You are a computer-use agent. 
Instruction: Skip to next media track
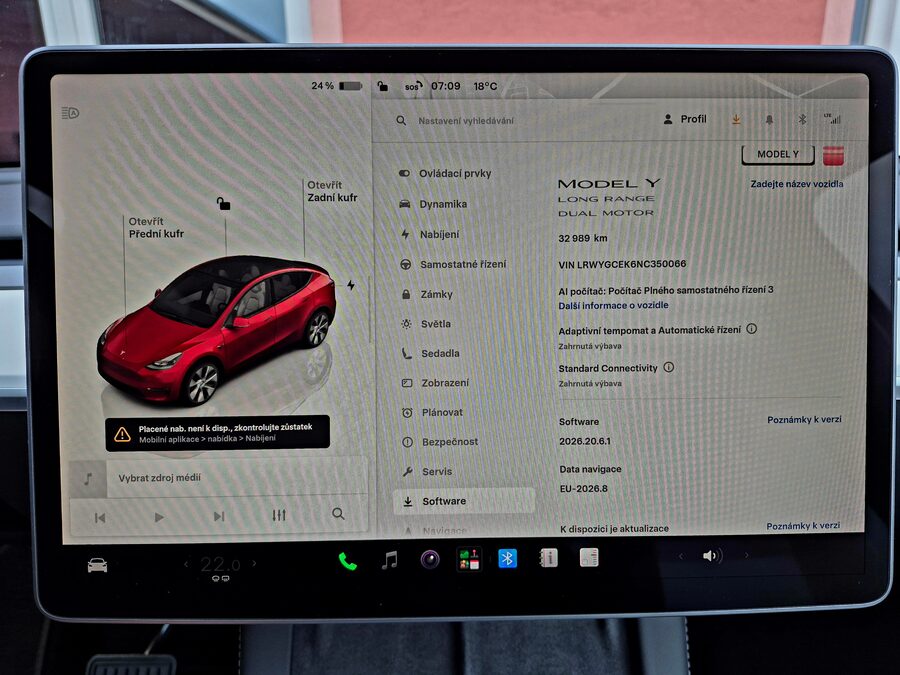[219, 517]
